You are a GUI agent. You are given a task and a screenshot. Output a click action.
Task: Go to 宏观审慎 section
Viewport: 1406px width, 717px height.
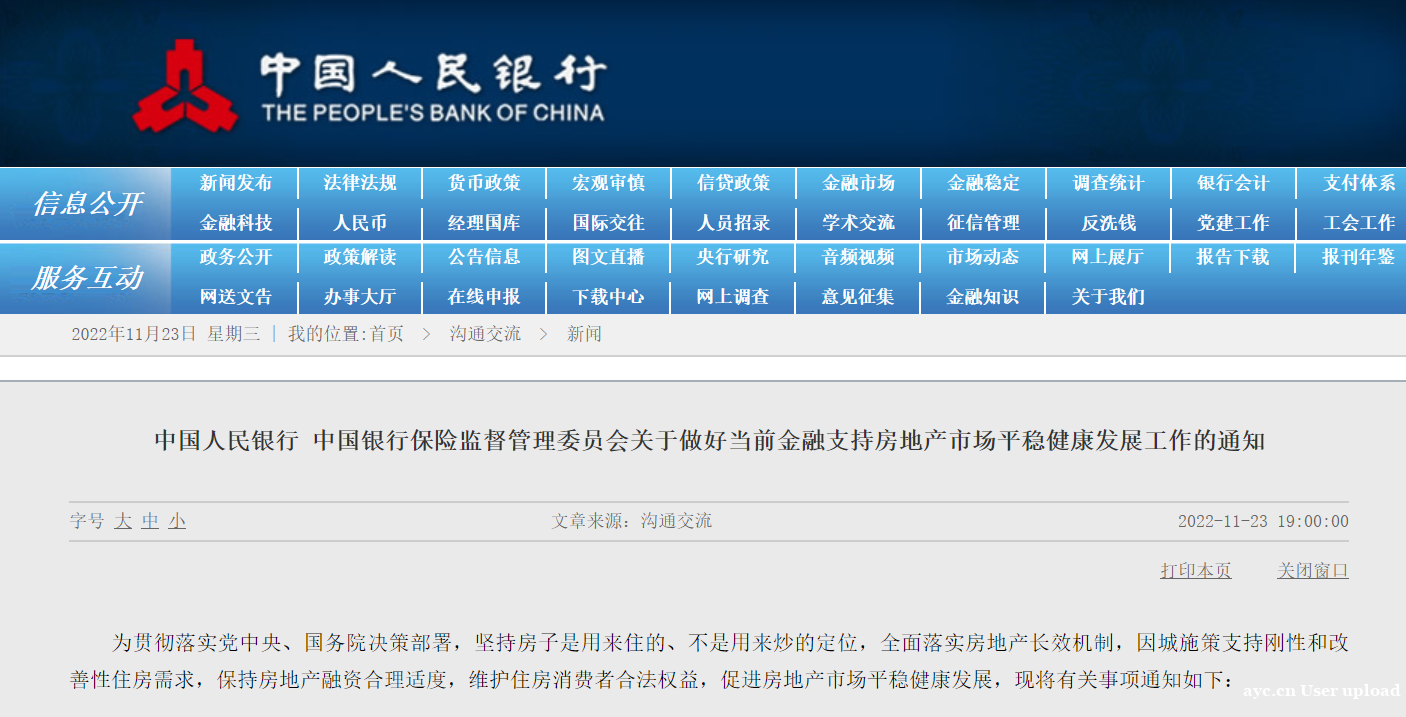point(609,183)
